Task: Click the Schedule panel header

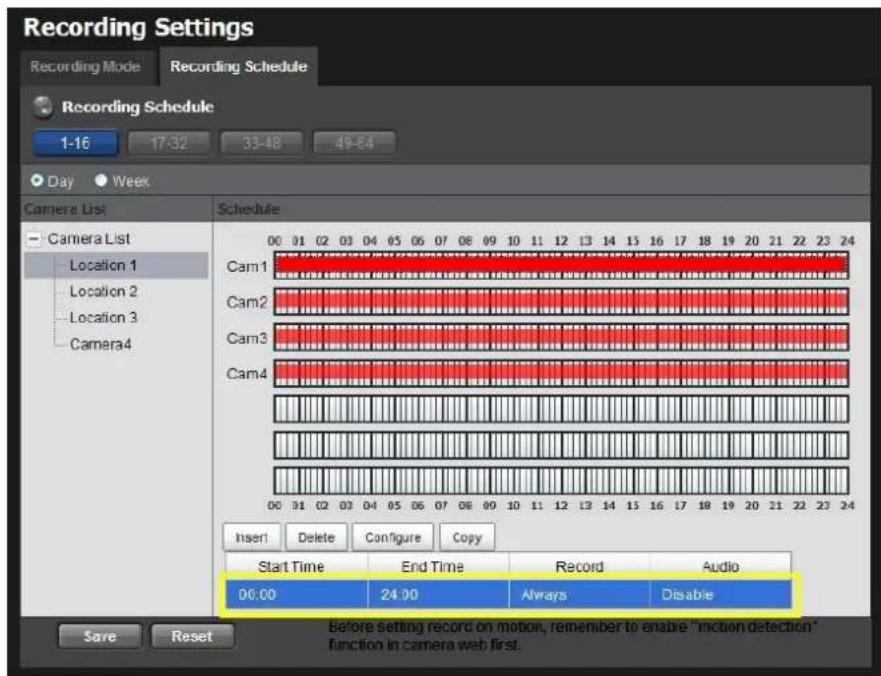Action: tap(542, 209)
